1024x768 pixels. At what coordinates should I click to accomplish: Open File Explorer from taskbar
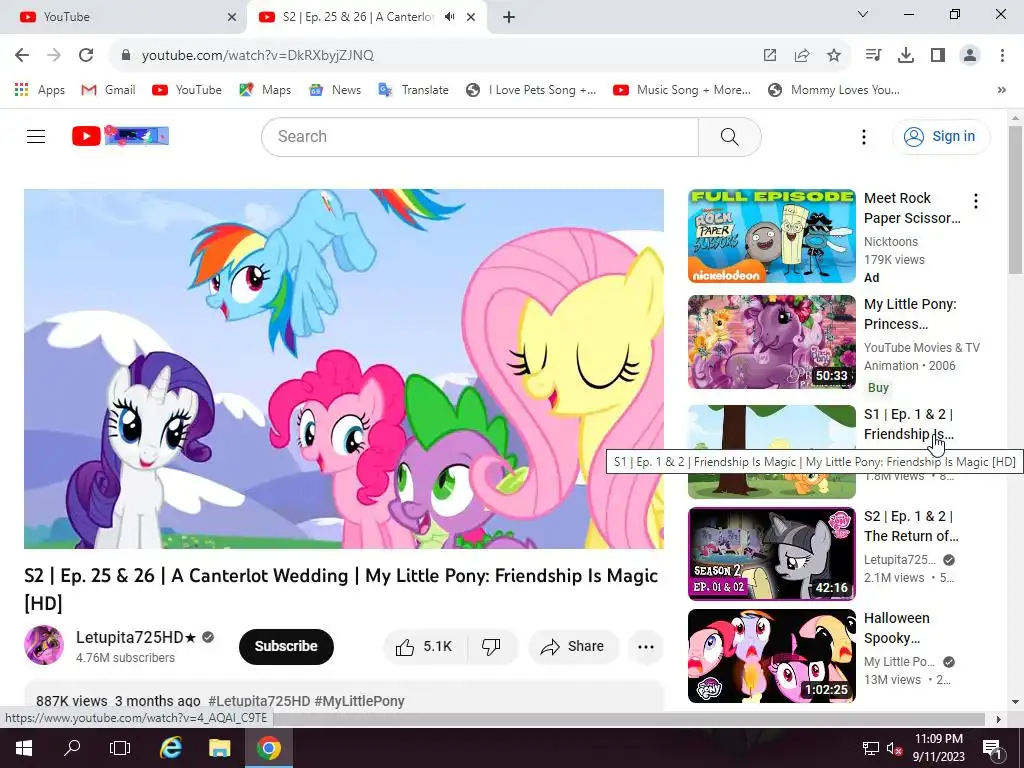[x=219, y=748]
